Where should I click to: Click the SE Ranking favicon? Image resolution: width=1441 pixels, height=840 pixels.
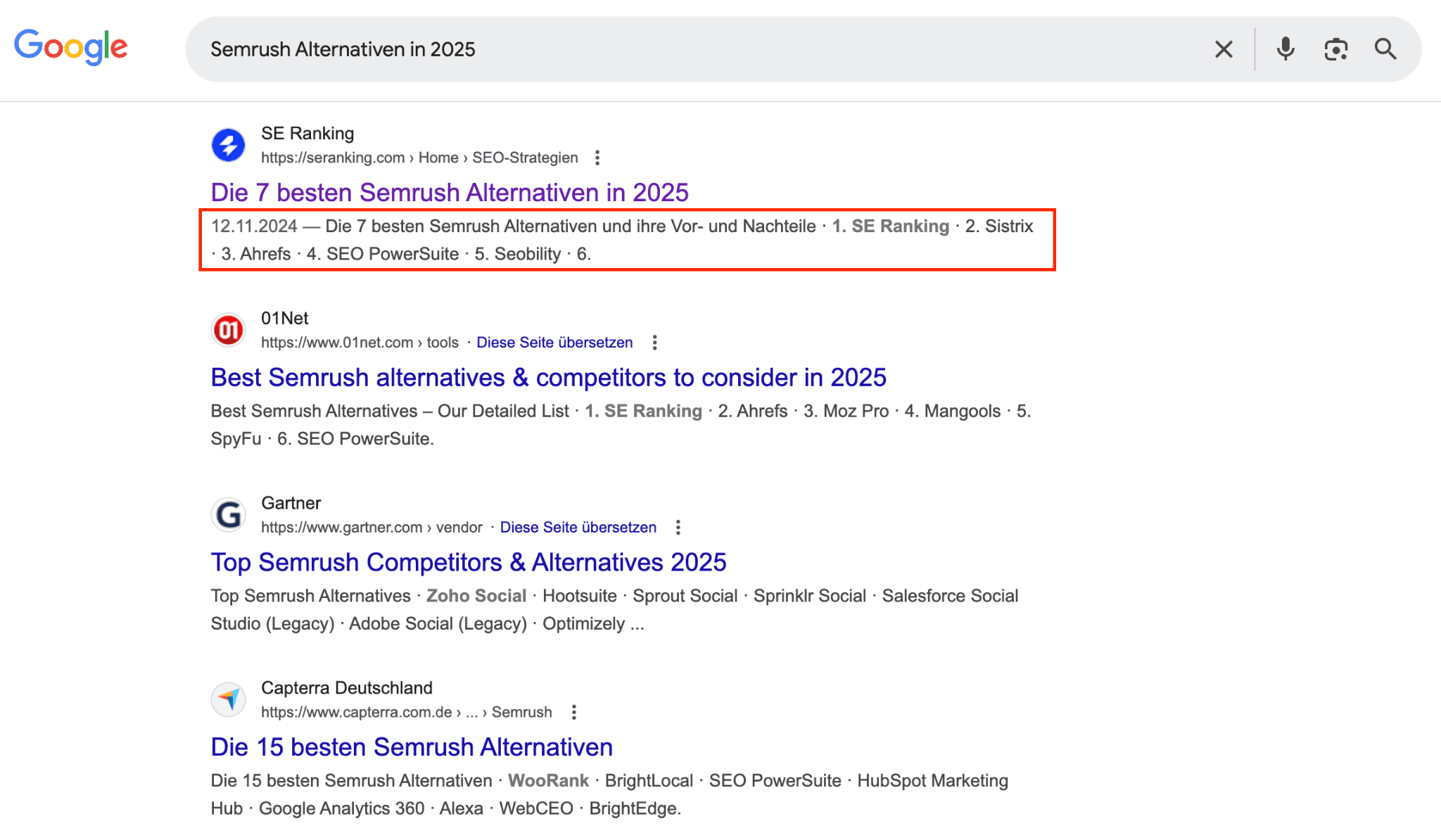point(229,145)
